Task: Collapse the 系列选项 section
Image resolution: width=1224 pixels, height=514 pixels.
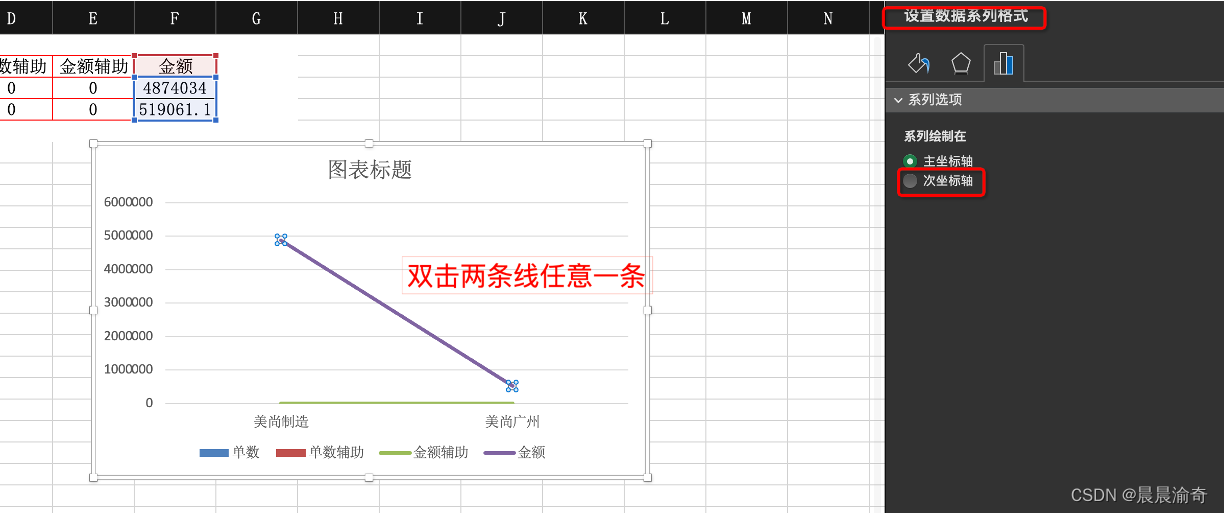Action: tap(898, 100)
